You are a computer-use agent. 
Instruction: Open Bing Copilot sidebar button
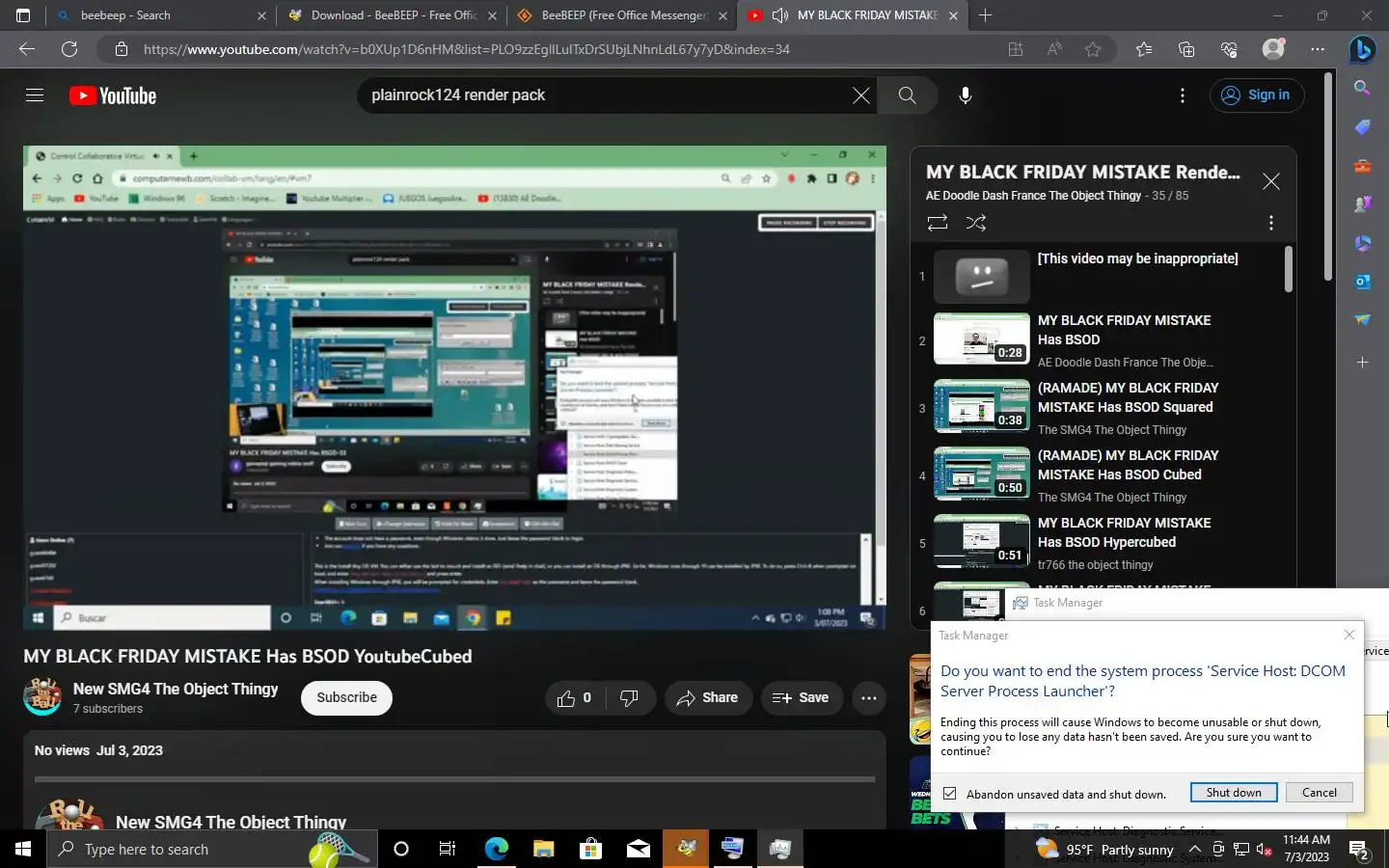[1362, 49]
